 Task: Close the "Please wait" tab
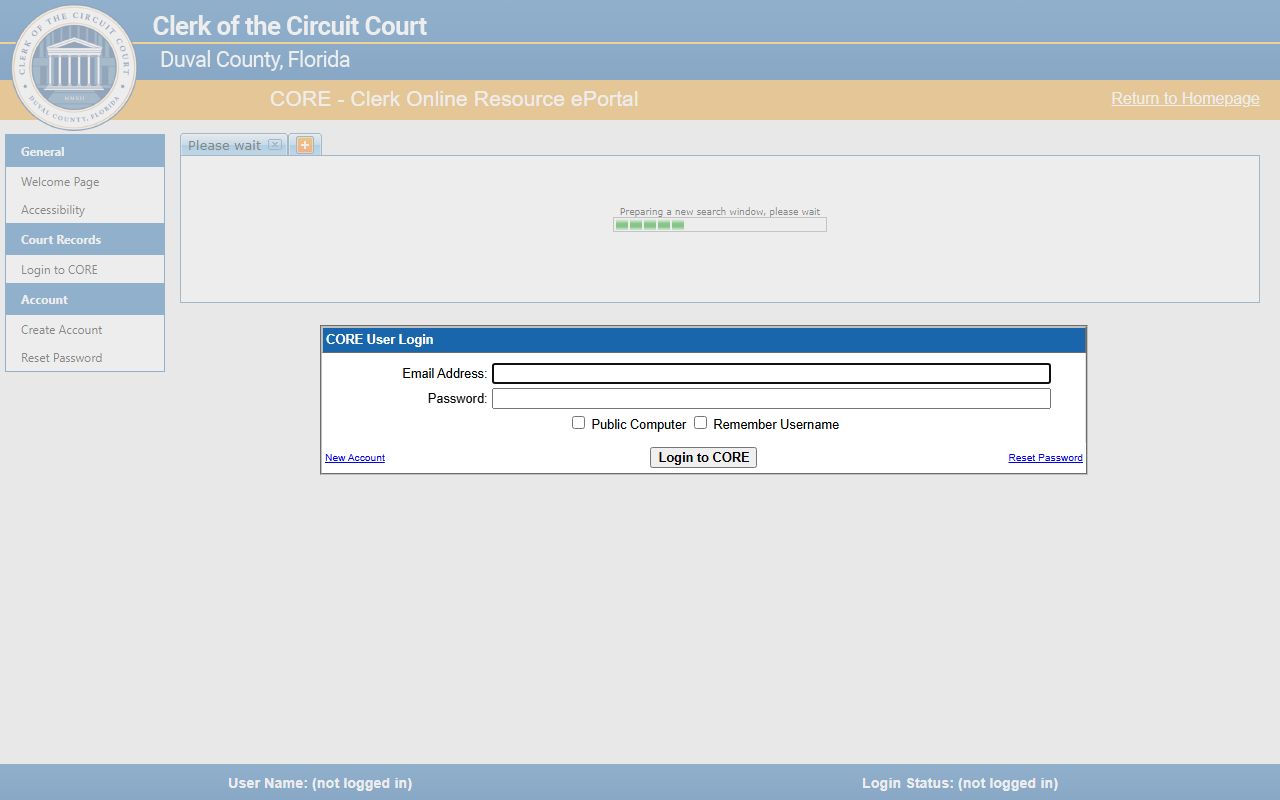coord(275,145)
